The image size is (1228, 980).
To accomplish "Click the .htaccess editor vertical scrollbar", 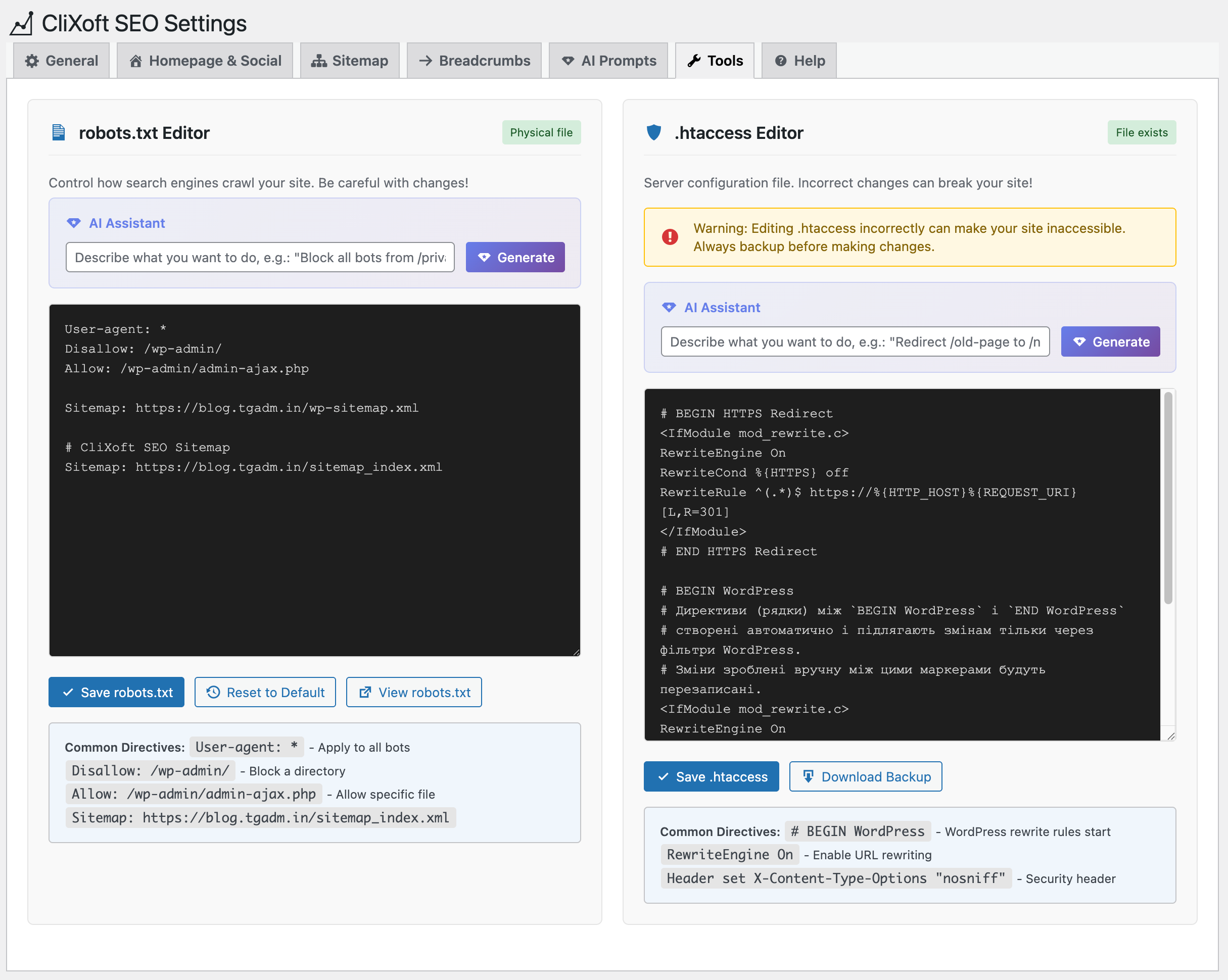I will pyautogui.click(x=1168, y=499).
